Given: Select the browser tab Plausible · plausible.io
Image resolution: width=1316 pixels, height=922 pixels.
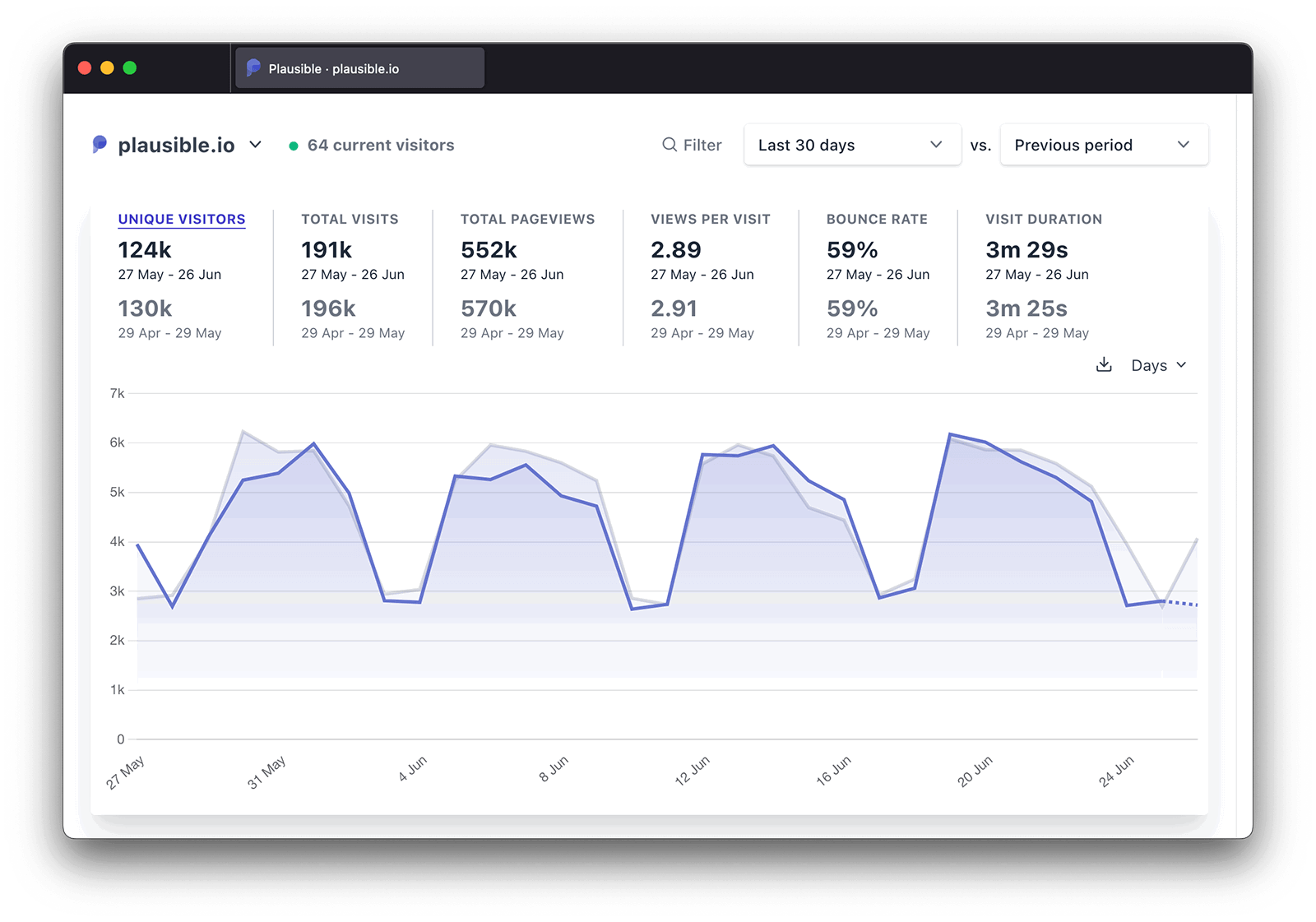Looking at the screenshot, I should [359, 67].
